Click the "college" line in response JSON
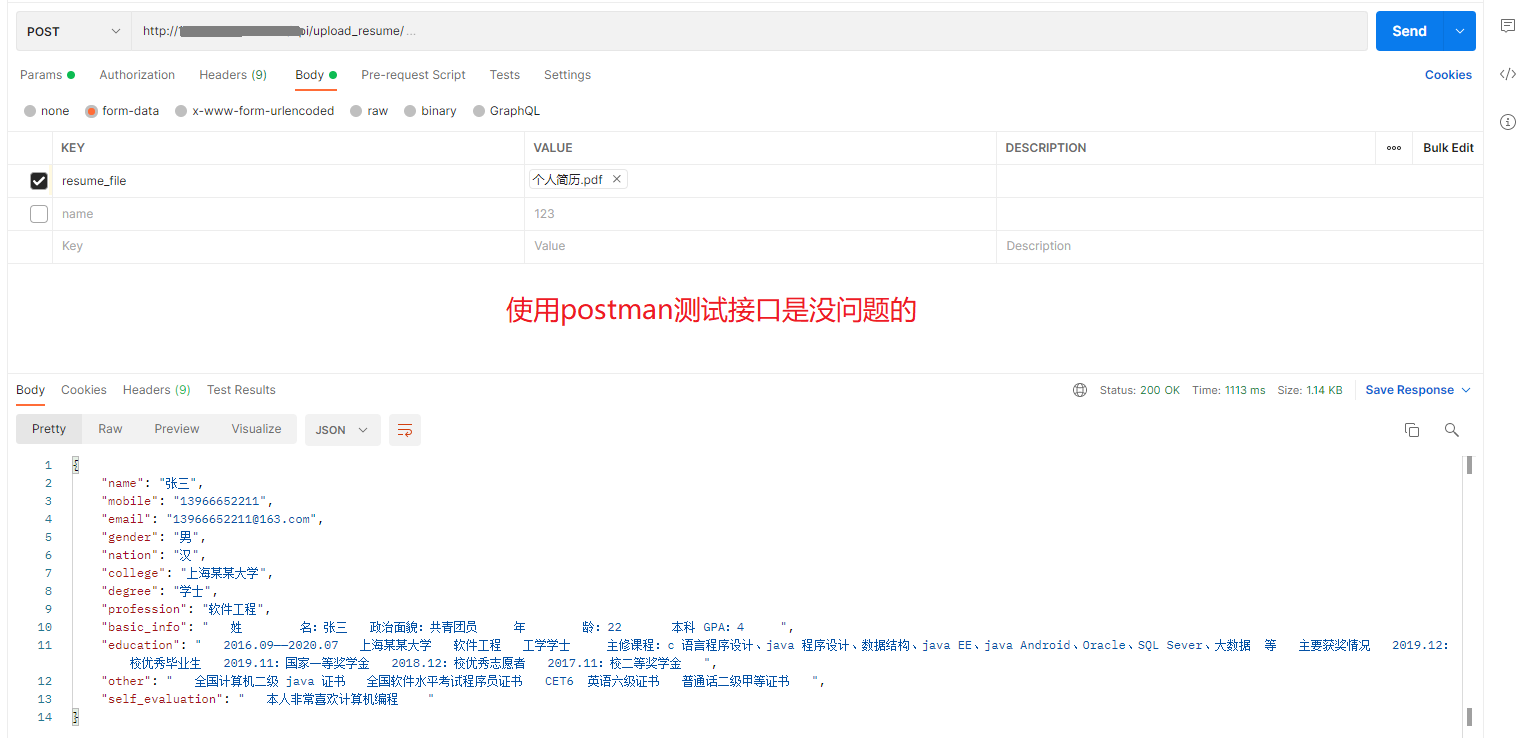 pos(187,573)
